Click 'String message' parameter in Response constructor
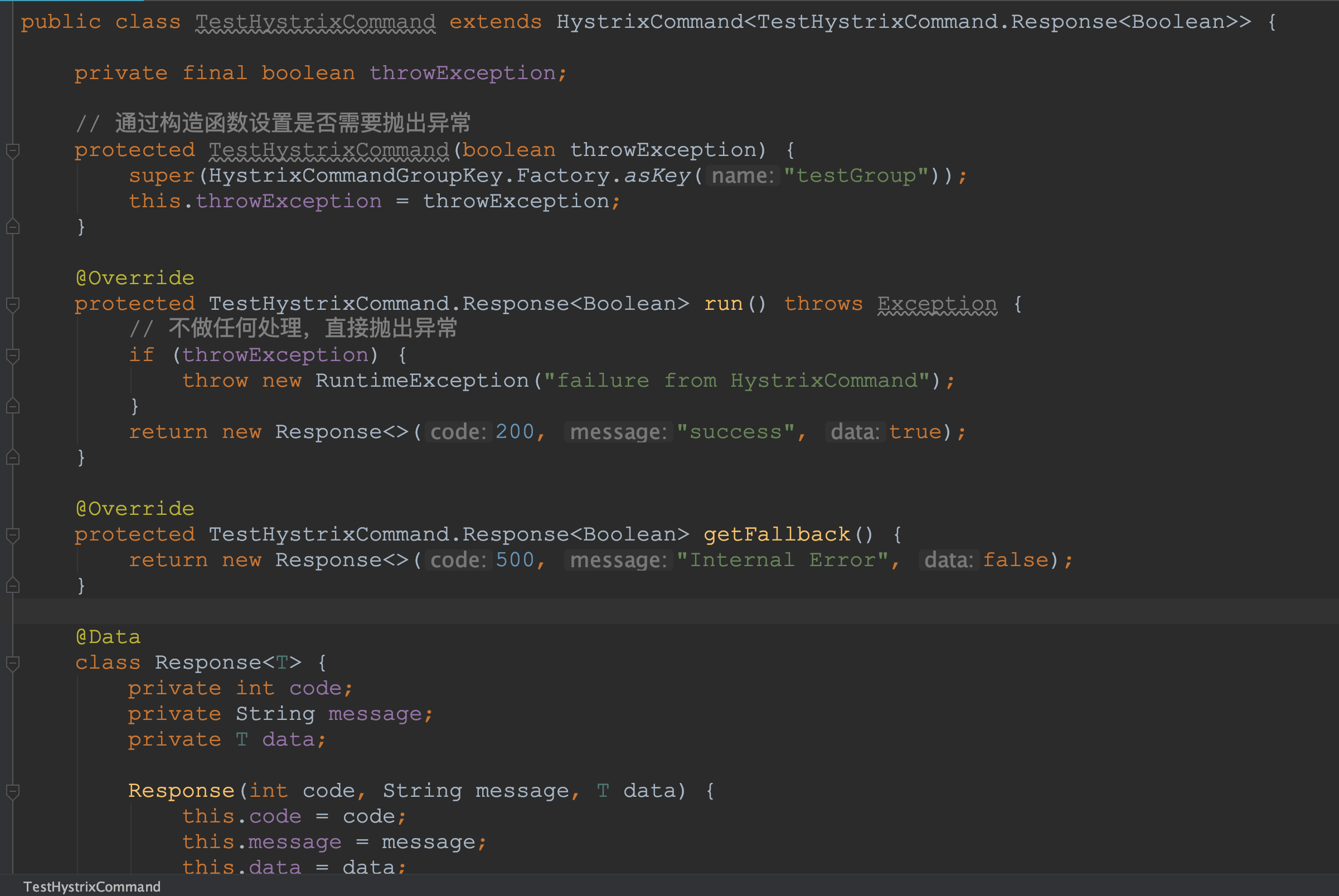Image resolution: width=1339 pixels, height=896 pixels. click(476, 791)
